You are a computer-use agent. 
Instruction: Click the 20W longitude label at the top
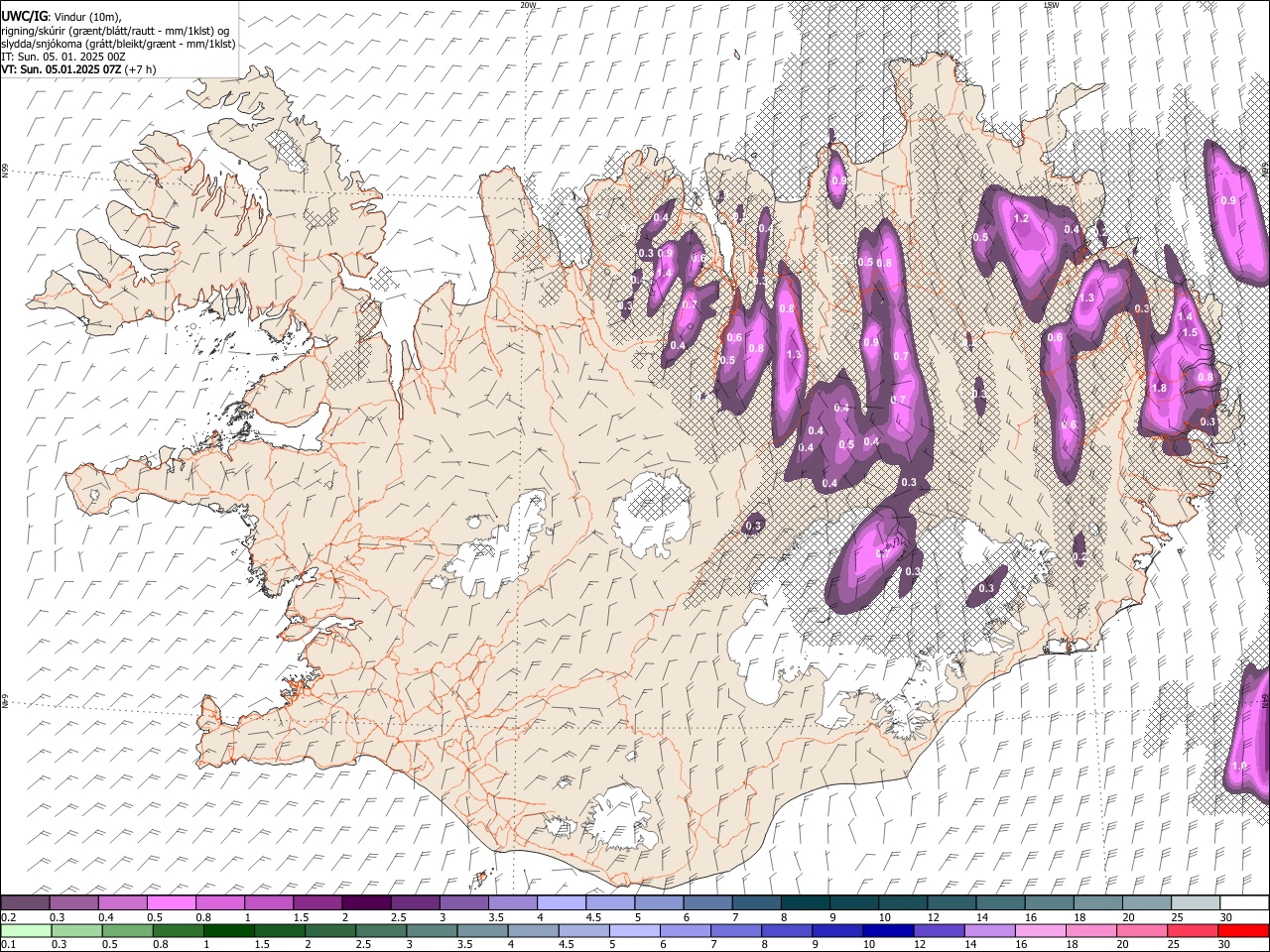[528, 5]
